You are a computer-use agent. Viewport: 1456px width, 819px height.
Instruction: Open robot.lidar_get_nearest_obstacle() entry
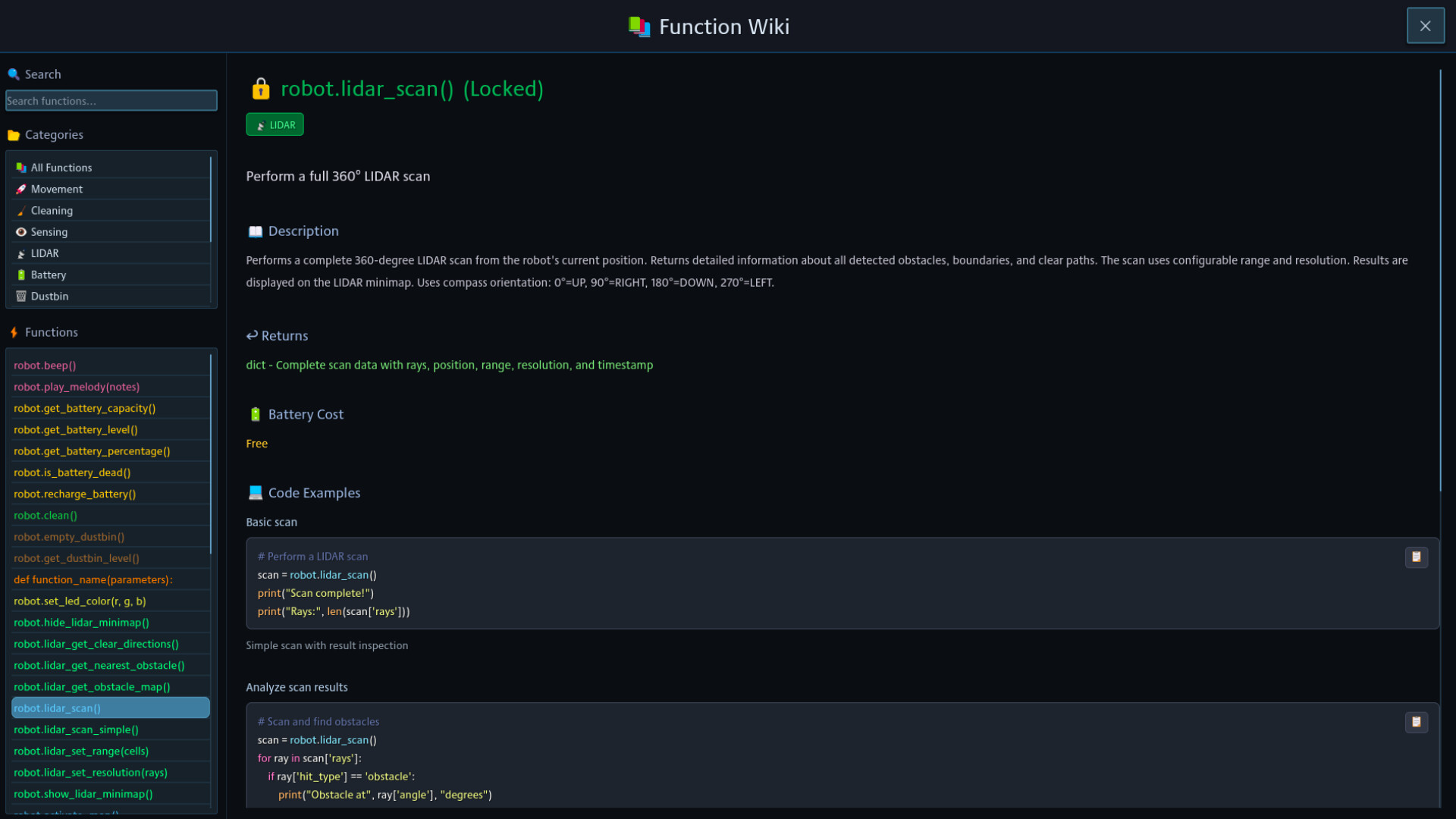click(x=99, y=665)
